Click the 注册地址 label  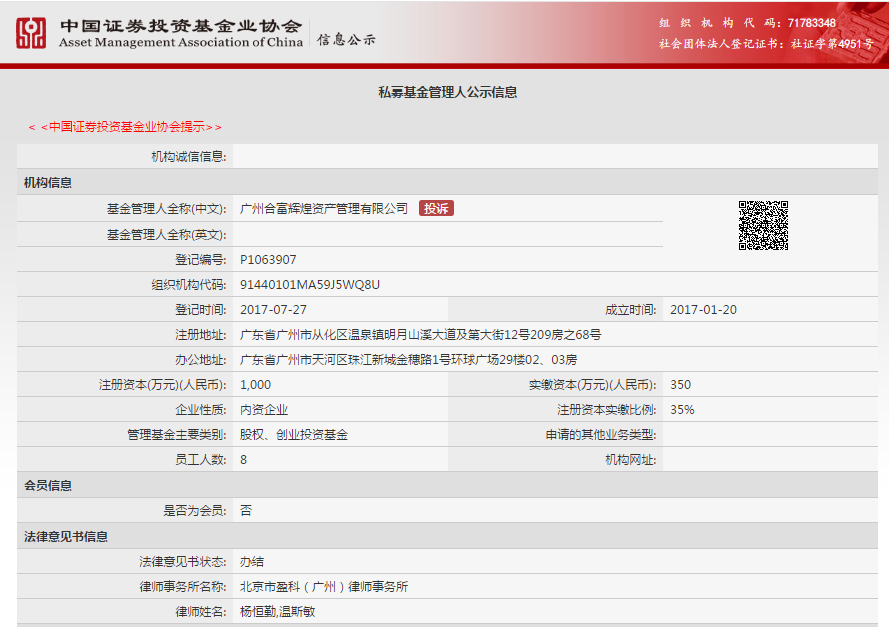tap(201, 334)
